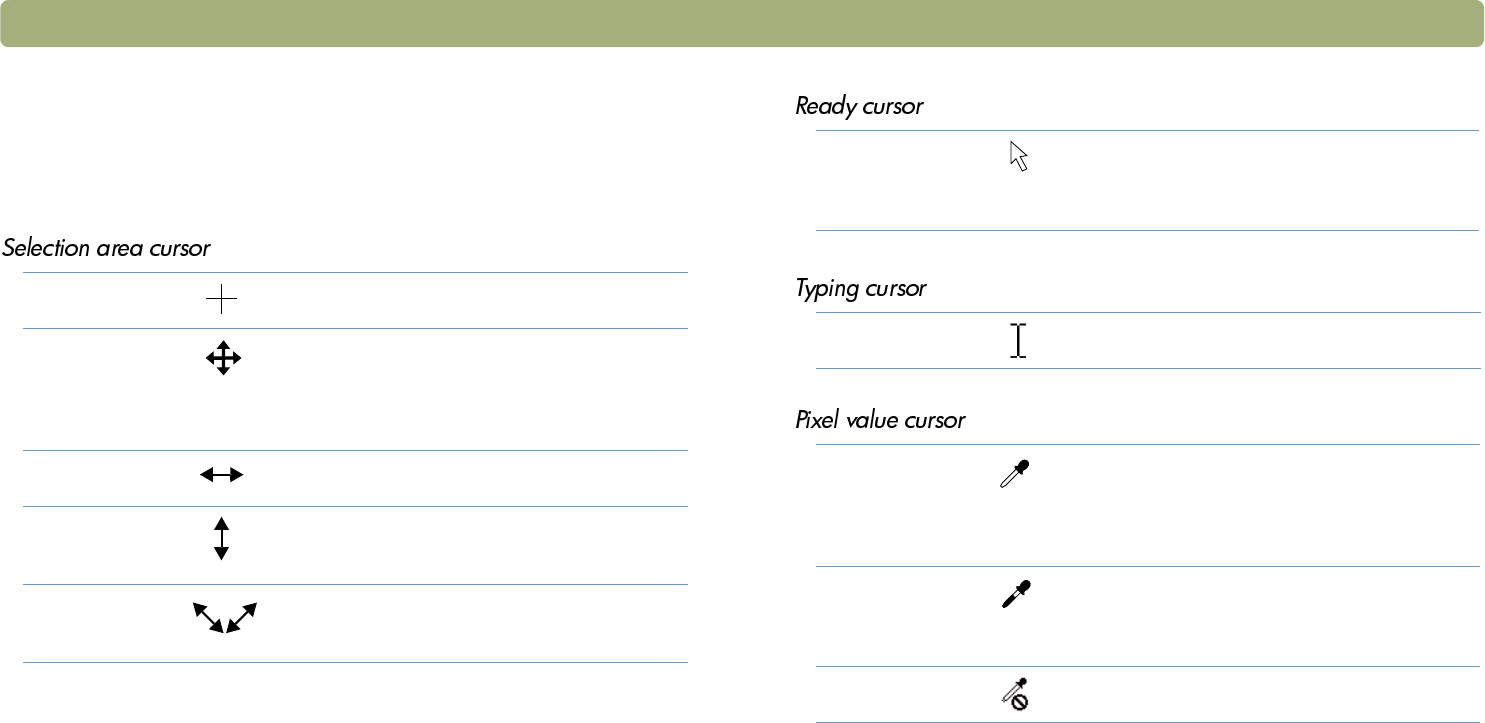The height and width of the screenshot is (723, 1485).
Task: Click the "Selection area cursor" heading
Action: [106, 248]
